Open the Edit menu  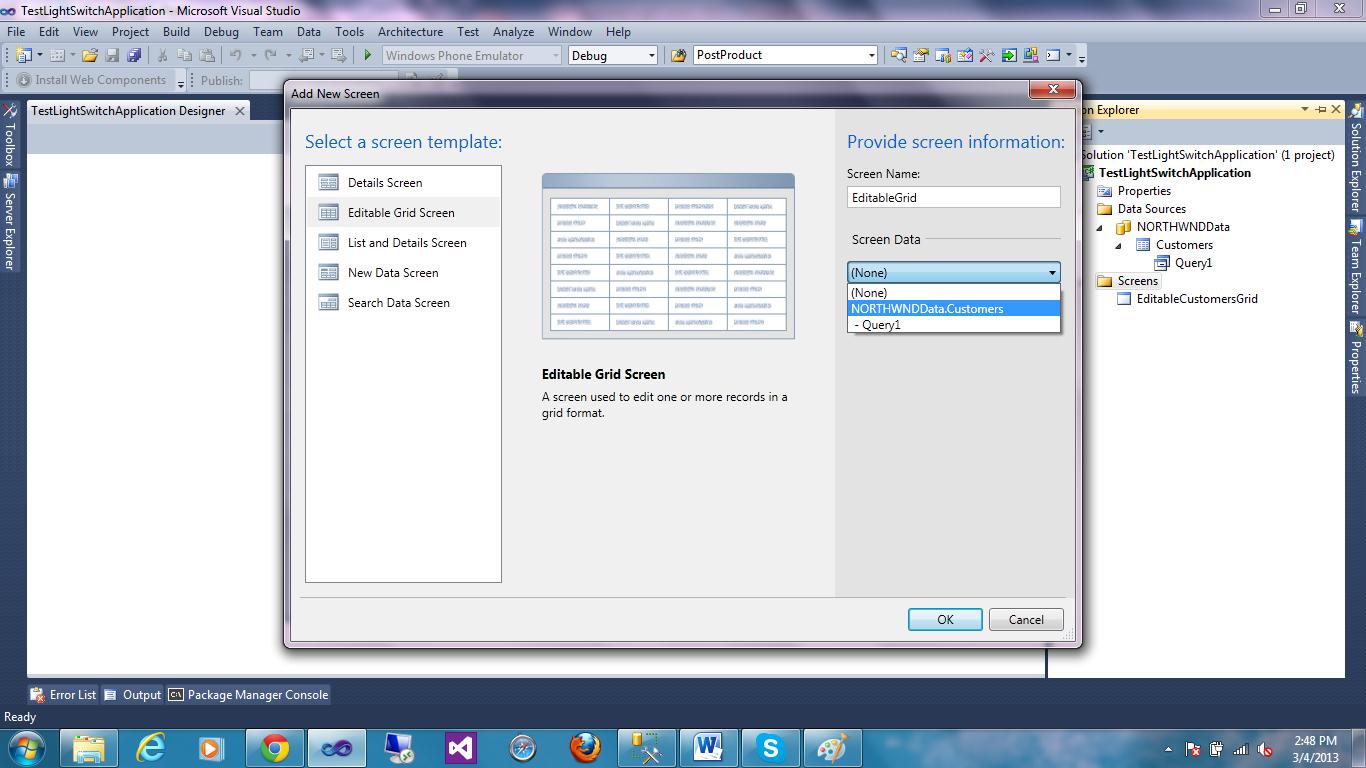49,31
